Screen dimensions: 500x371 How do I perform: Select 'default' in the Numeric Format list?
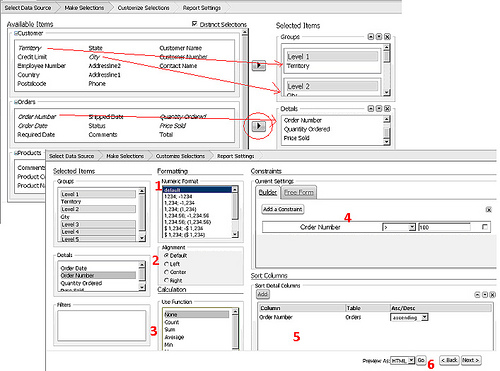pyautogui.click(x=197, y=190)
